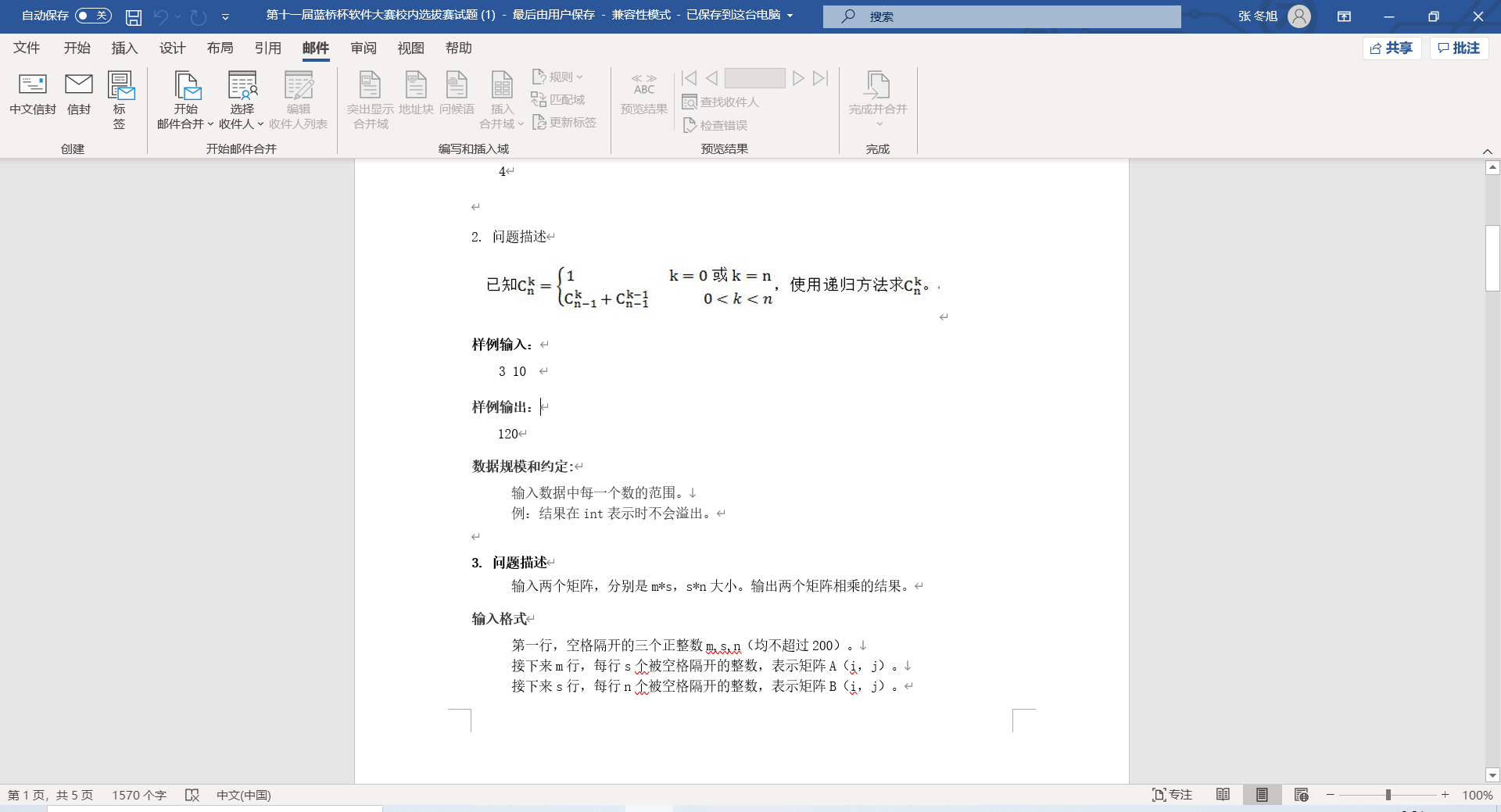Open the Customize Quick Access Toolbar dropdown

click(225, 16)
